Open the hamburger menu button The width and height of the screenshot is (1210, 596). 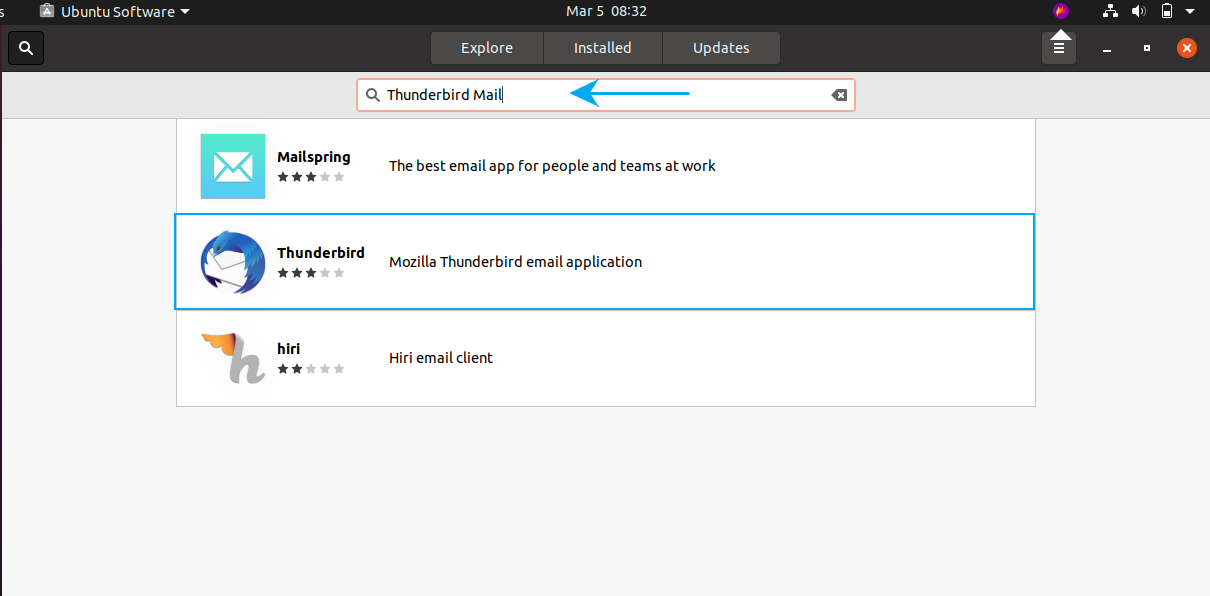(1059, 48)
